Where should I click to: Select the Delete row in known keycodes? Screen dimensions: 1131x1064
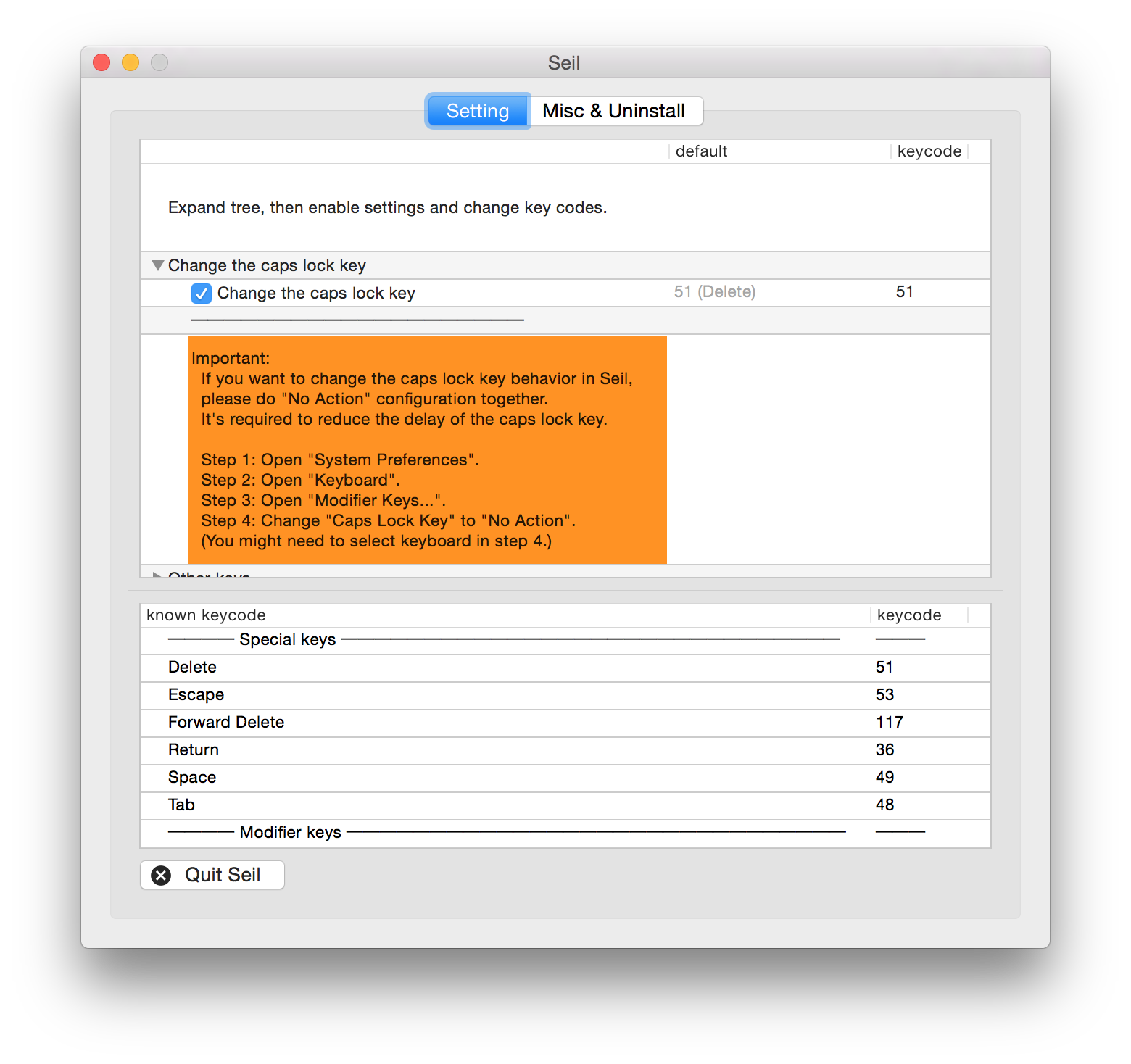[x=565, y=668]
